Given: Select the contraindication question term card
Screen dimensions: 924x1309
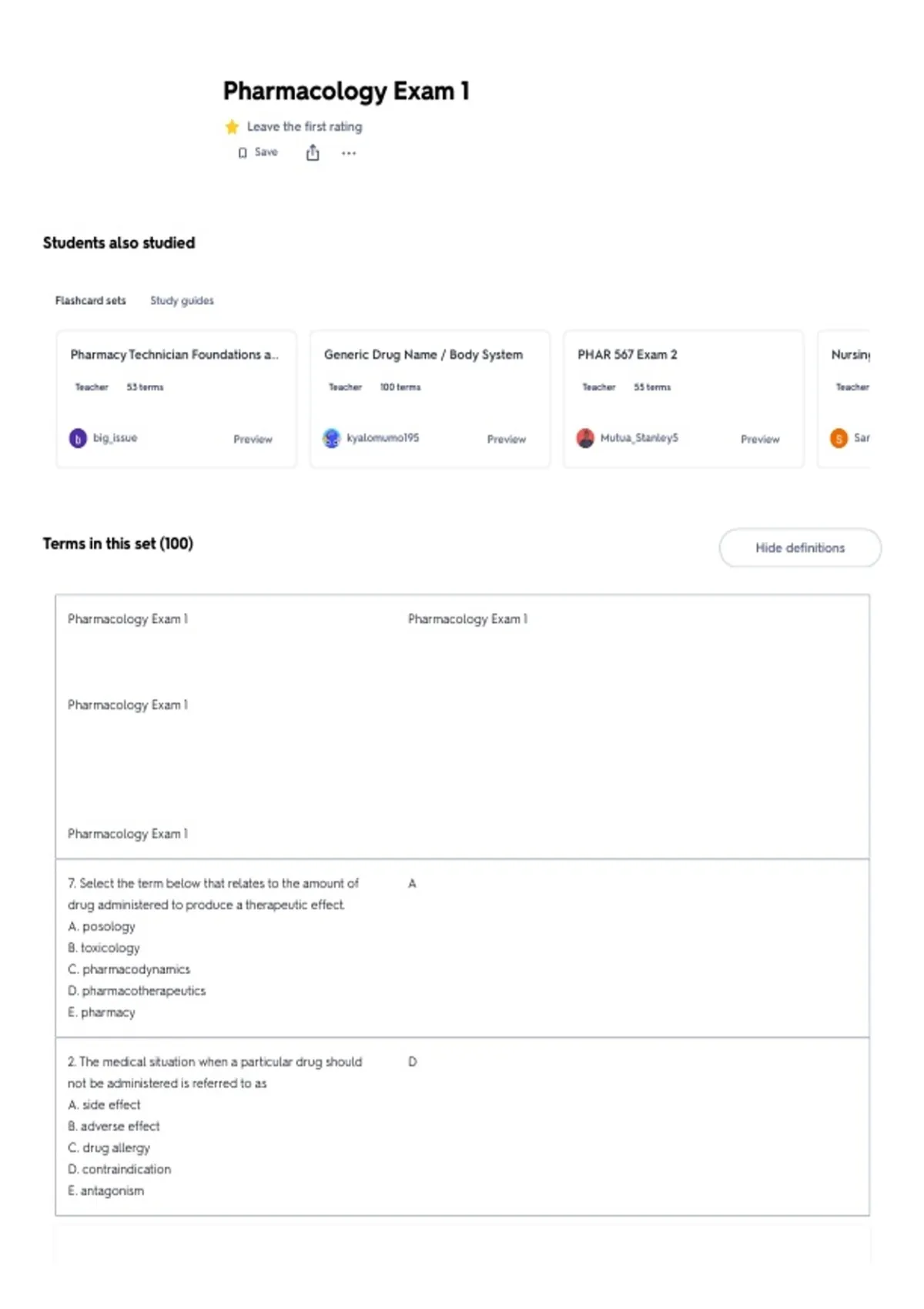Looking at the screenshot, I should pos(462,1127).
